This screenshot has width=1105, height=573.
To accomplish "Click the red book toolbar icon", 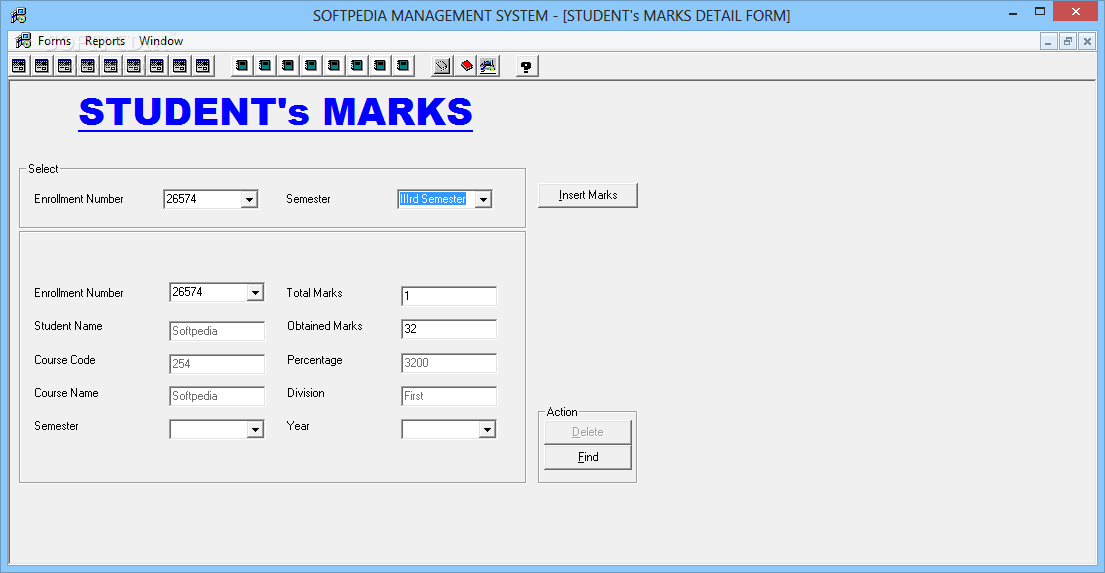I will coord(465,66).
